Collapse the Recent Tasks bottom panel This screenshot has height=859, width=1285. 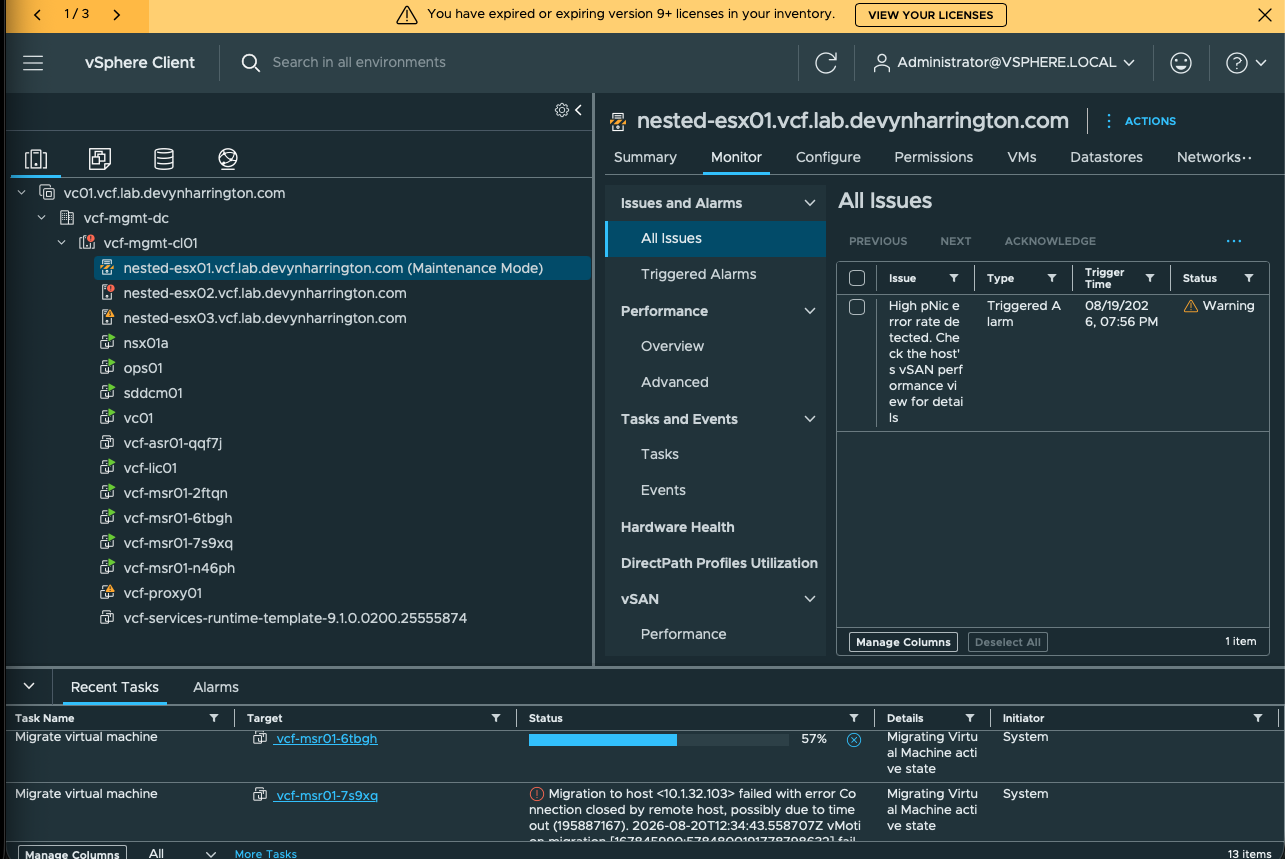[29, 686]
